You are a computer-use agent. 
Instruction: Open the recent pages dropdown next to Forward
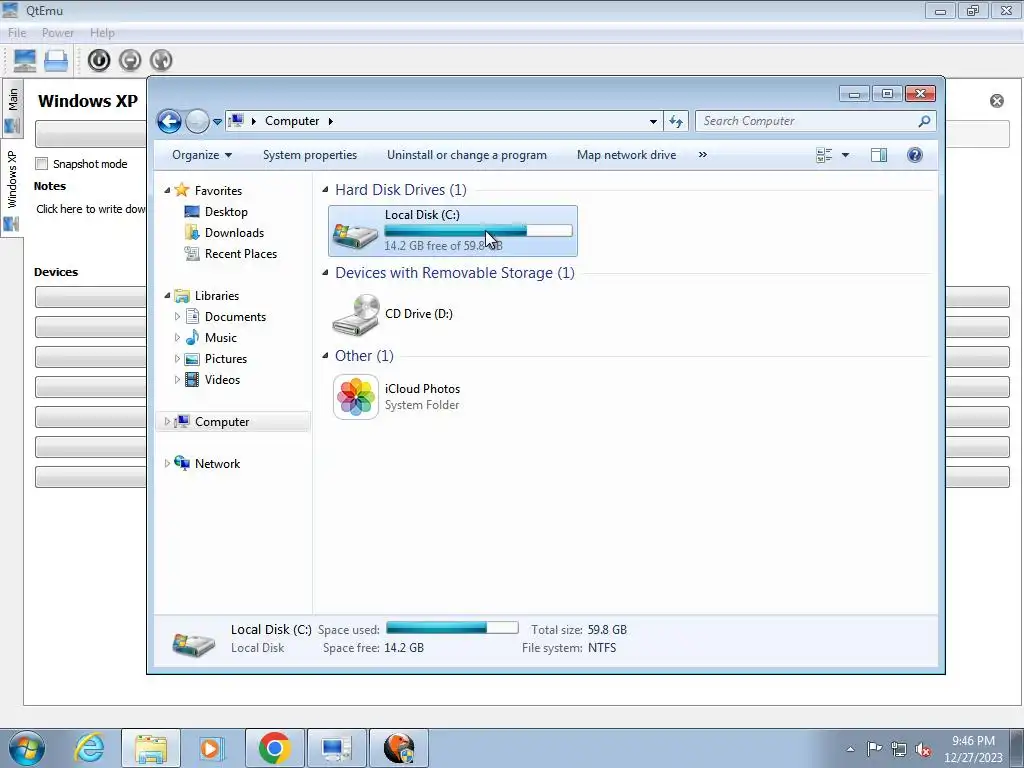coord(217,122)
